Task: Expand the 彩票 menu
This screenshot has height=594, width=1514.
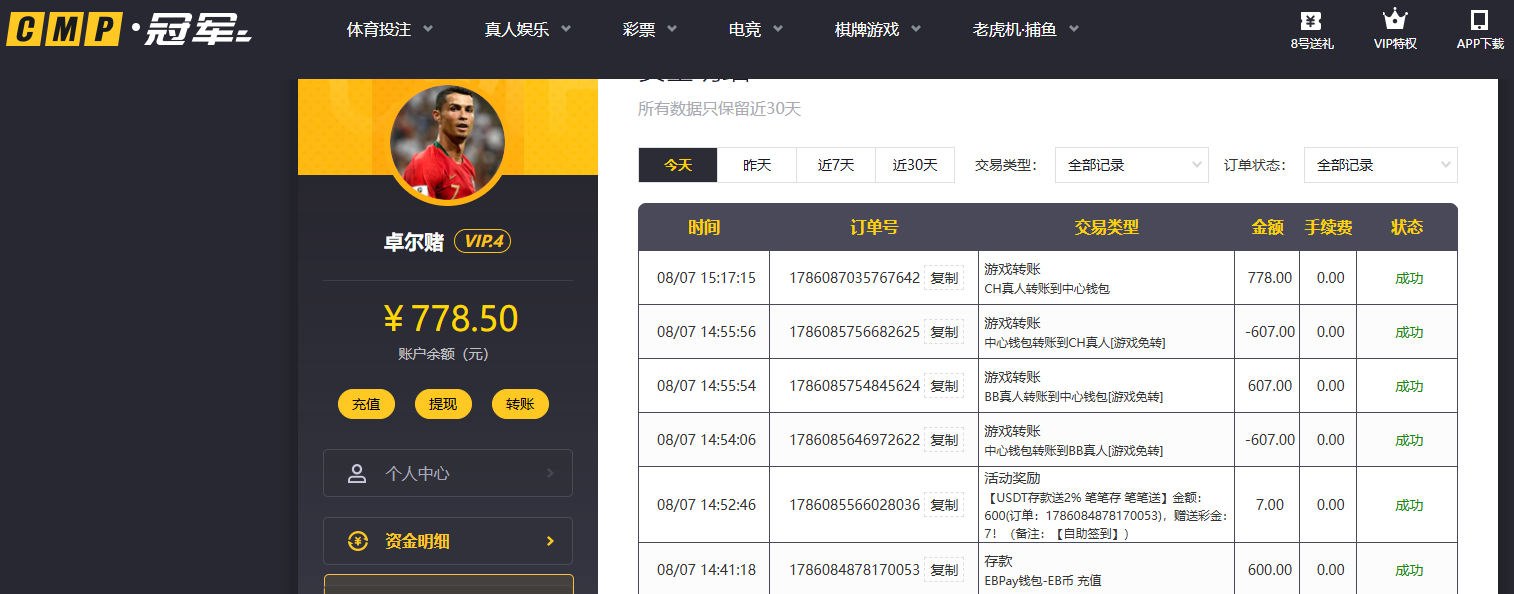Action: [650, 30]
